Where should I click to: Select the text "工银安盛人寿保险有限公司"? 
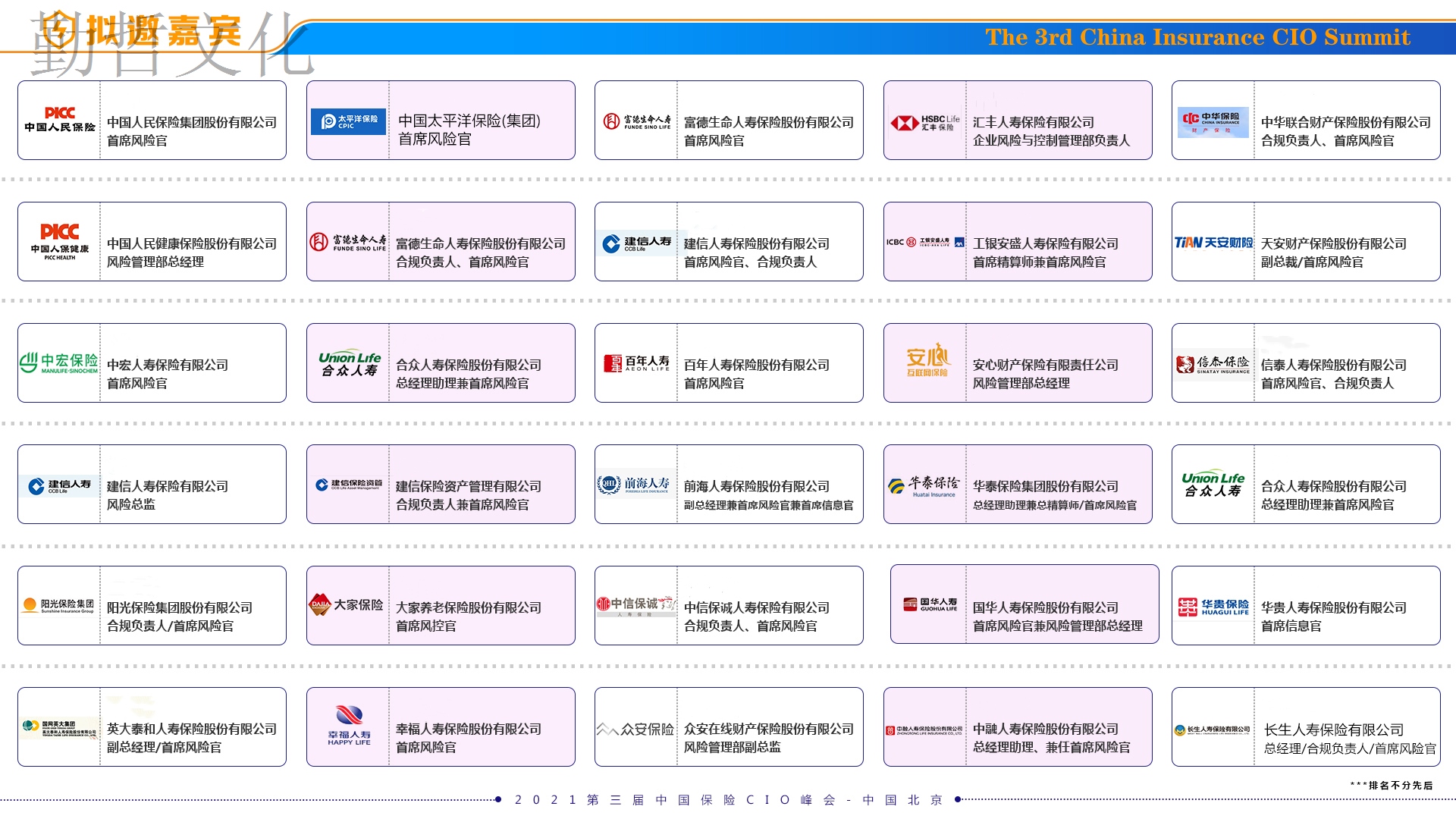tap(1046, 243)
